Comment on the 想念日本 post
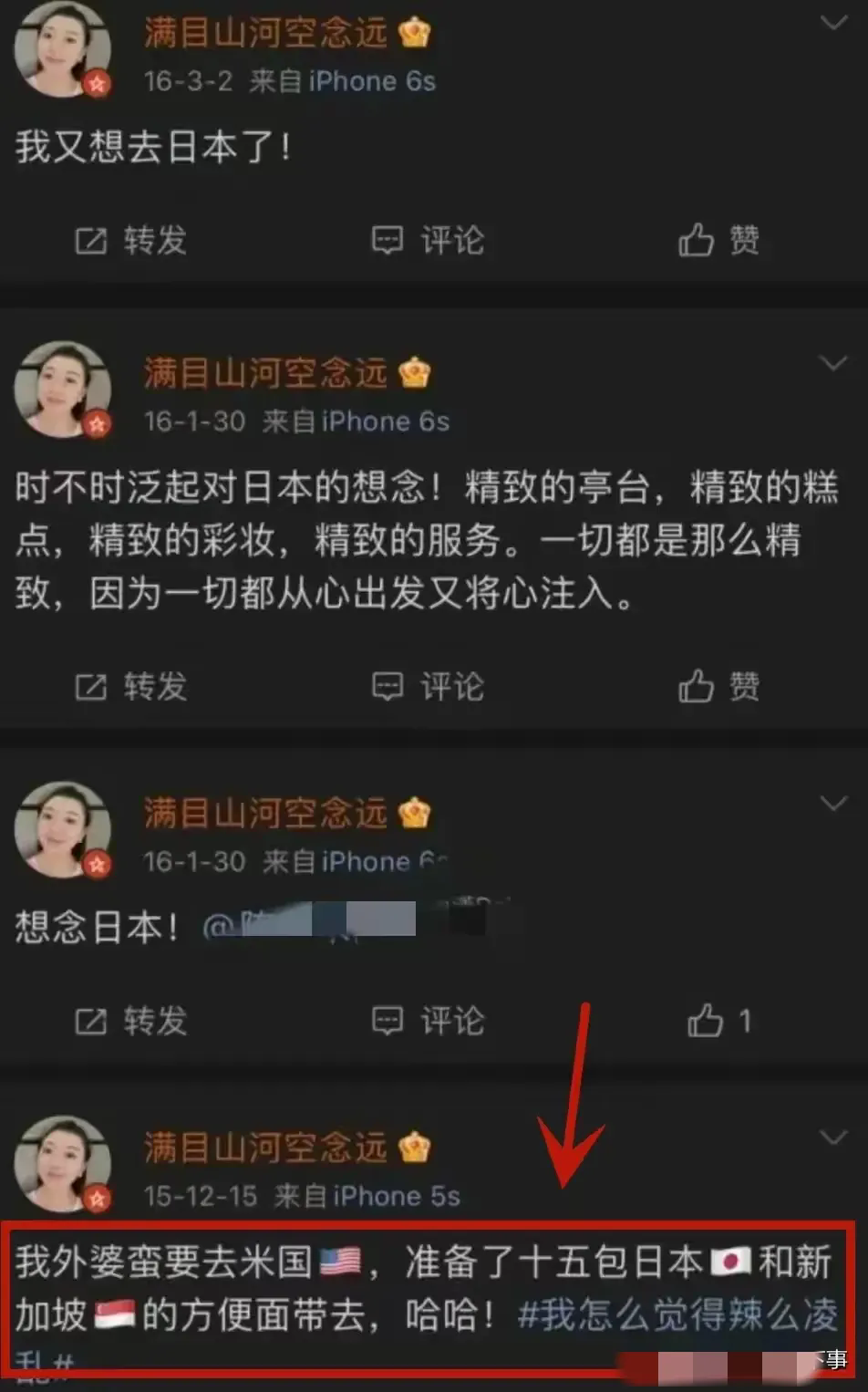The image size is (868, 1392). click(428, 1021)
